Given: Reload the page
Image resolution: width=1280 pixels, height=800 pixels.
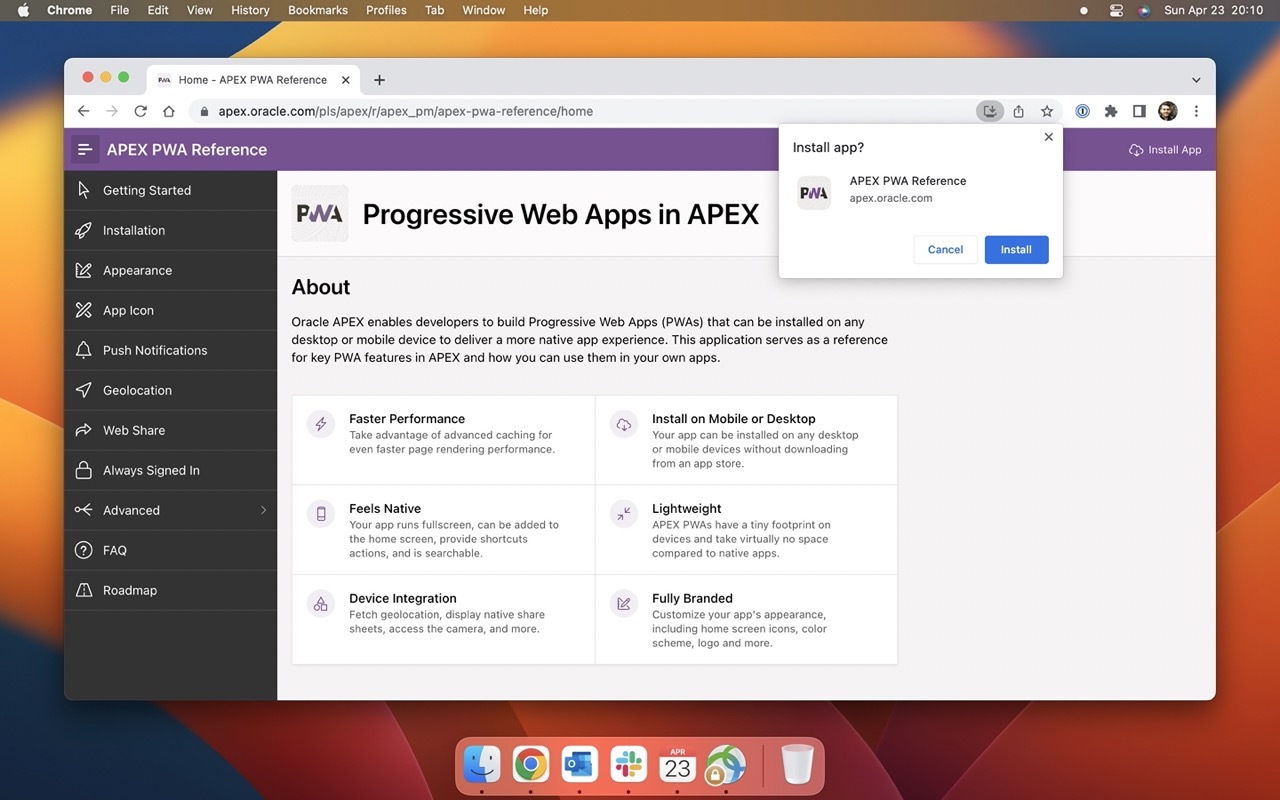Looking at the screenshot, I should tap(140, 111).
